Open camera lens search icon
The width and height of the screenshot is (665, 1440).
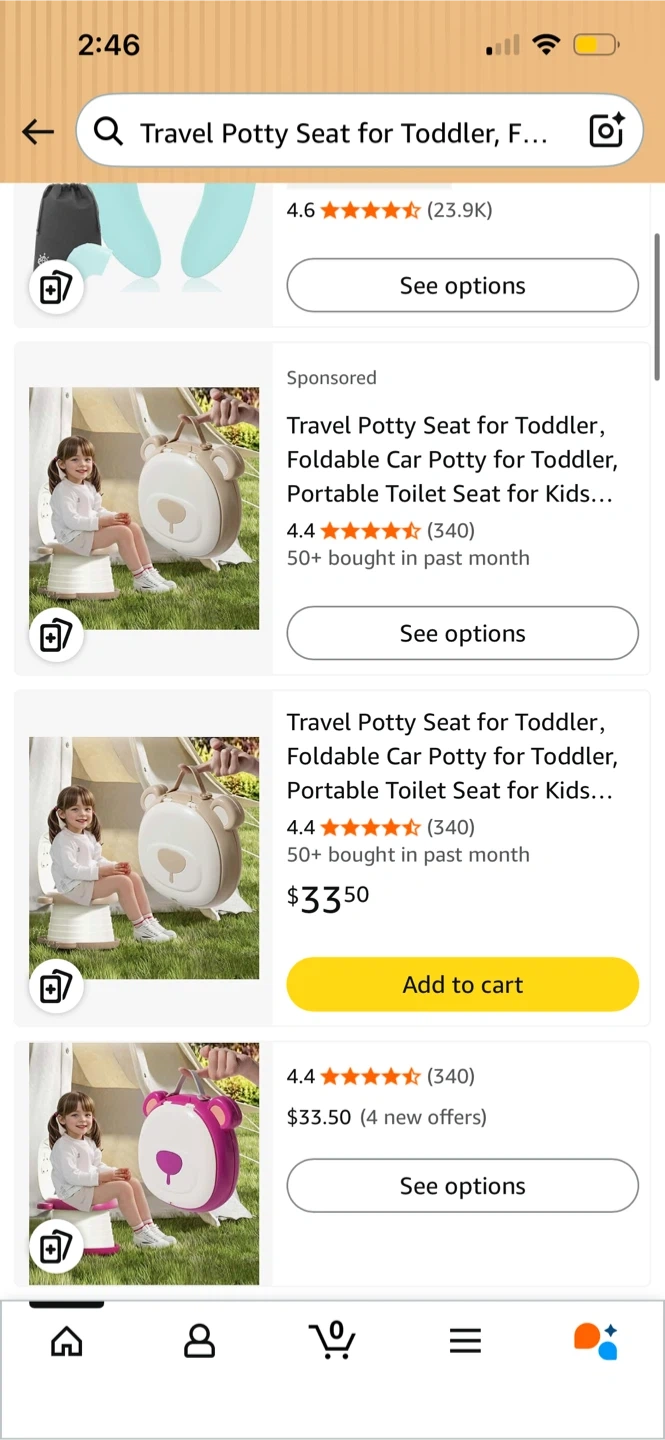[x=606, y=131]
